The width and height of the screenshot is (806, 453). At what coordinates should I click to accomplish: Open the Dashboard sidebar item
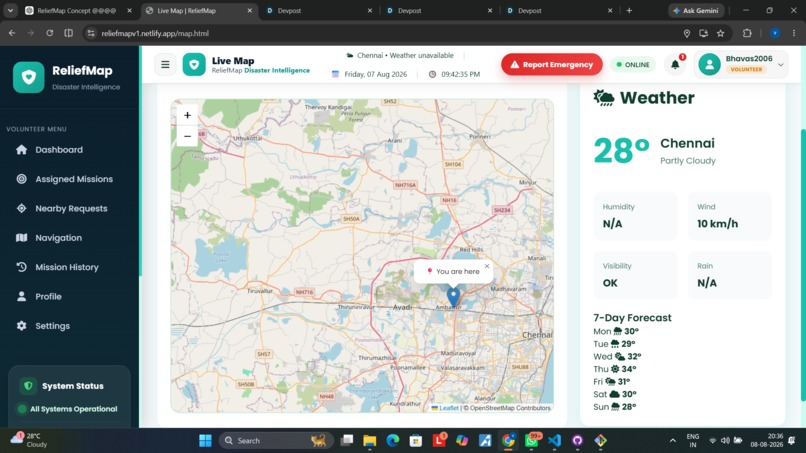[69, 150]
